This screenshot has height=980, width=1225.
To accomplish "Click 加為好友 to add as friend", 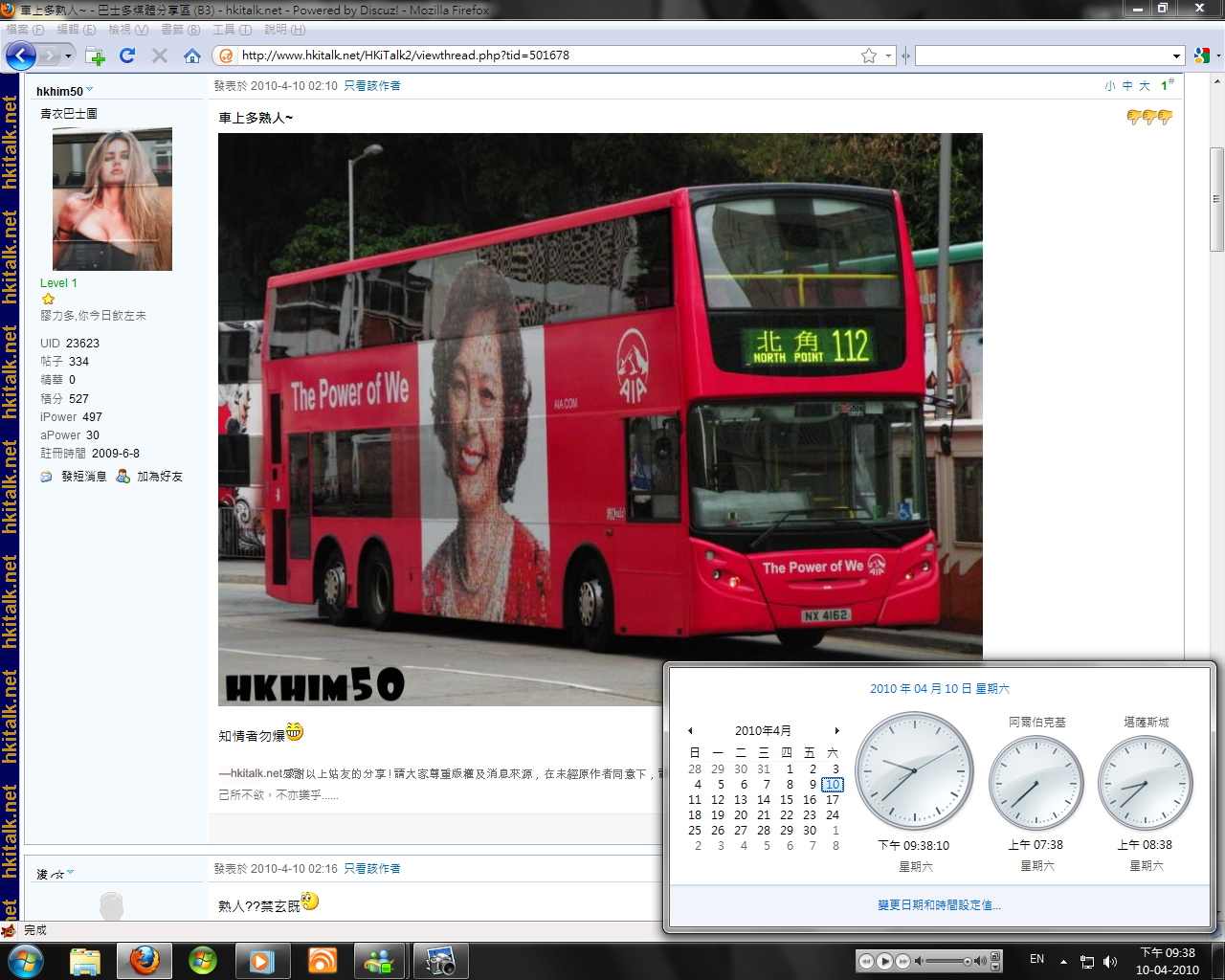I will 160,477.
